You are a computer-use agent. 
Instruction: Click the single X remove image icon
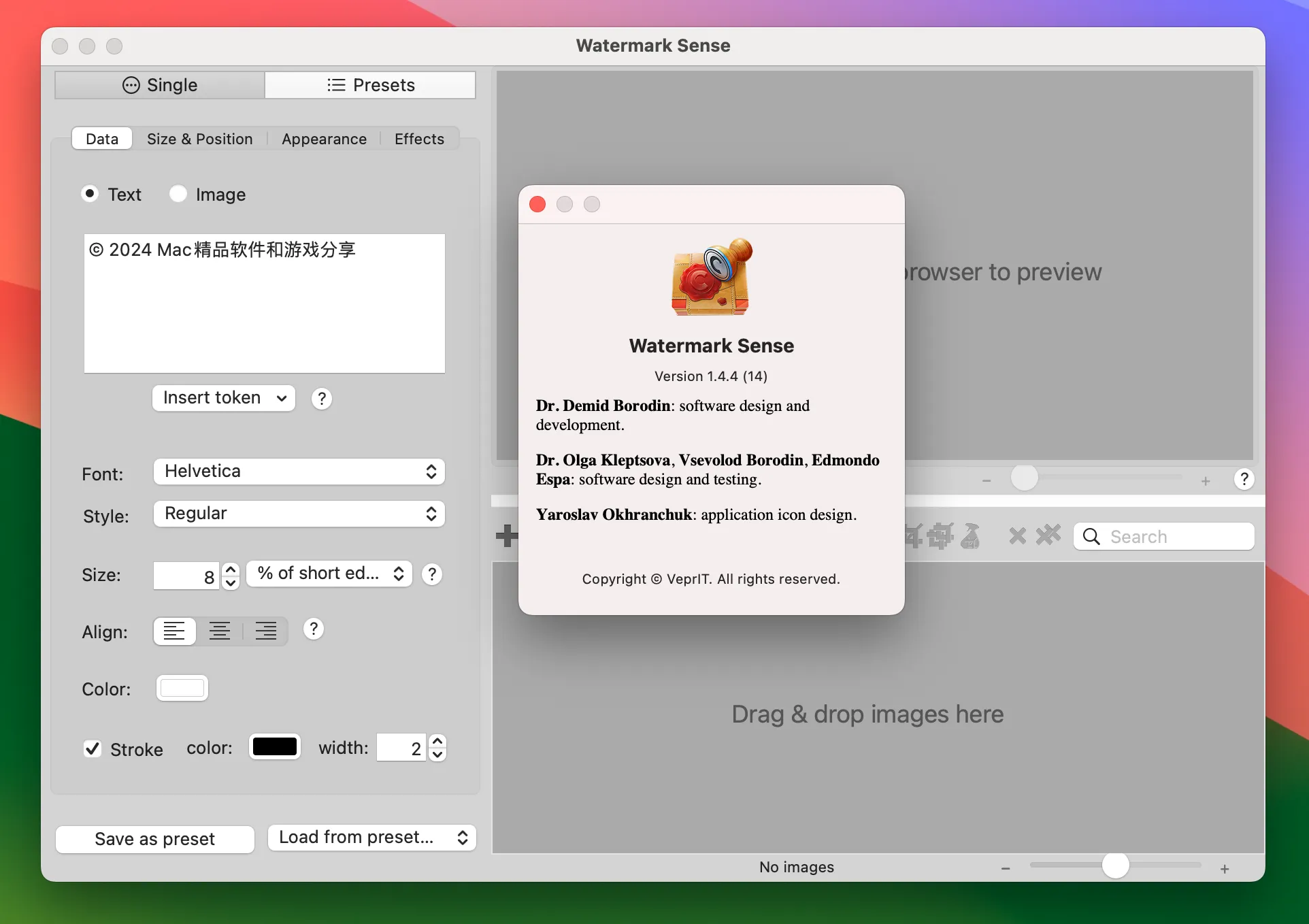coord(1017,536)
